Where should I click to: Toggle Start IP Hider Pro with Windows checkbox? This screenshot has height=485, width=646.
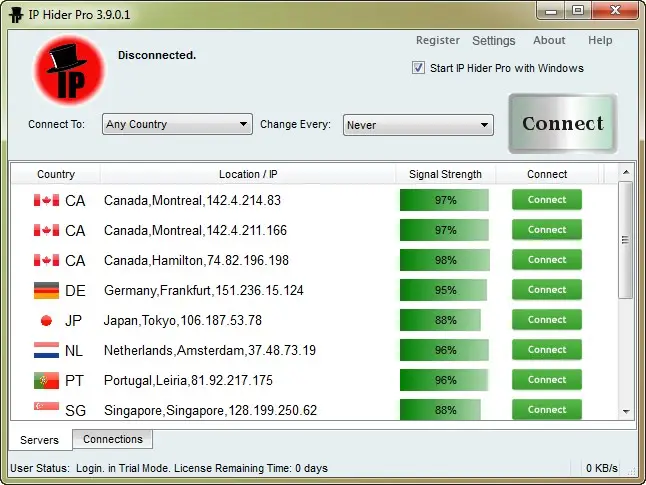(418, 68)
